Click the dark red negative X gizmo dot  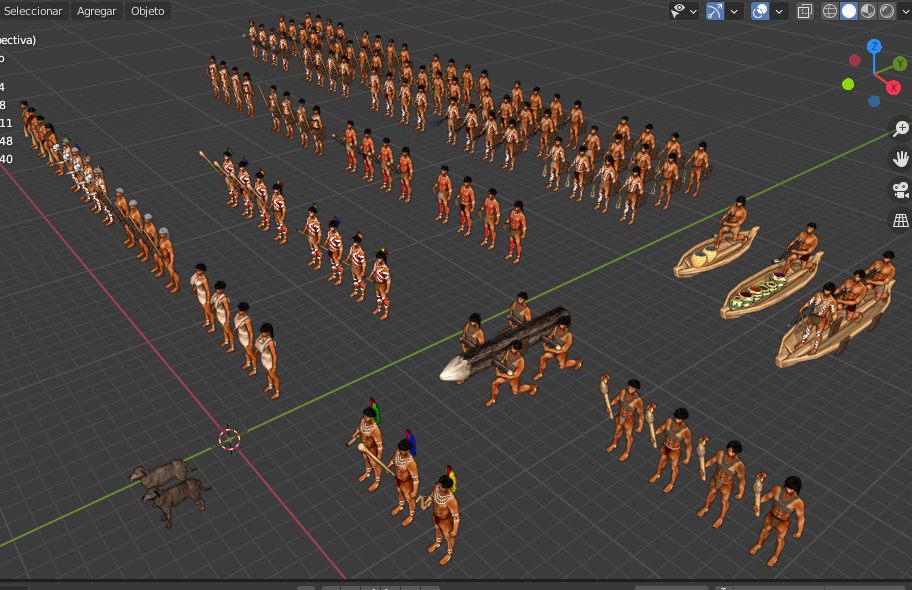click(854, 60)
